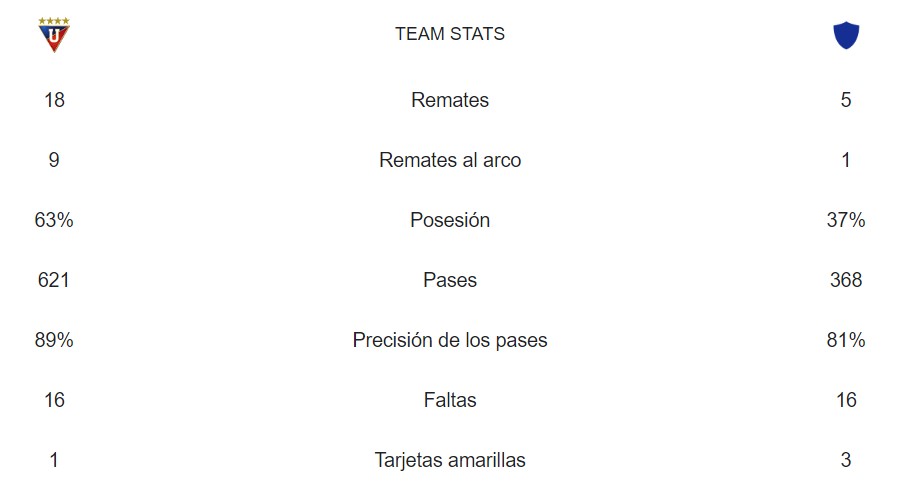Click the 63% possession value
The height and width of the screenshot is (483, 903).
pyautogui.click(x=54, y=220)
